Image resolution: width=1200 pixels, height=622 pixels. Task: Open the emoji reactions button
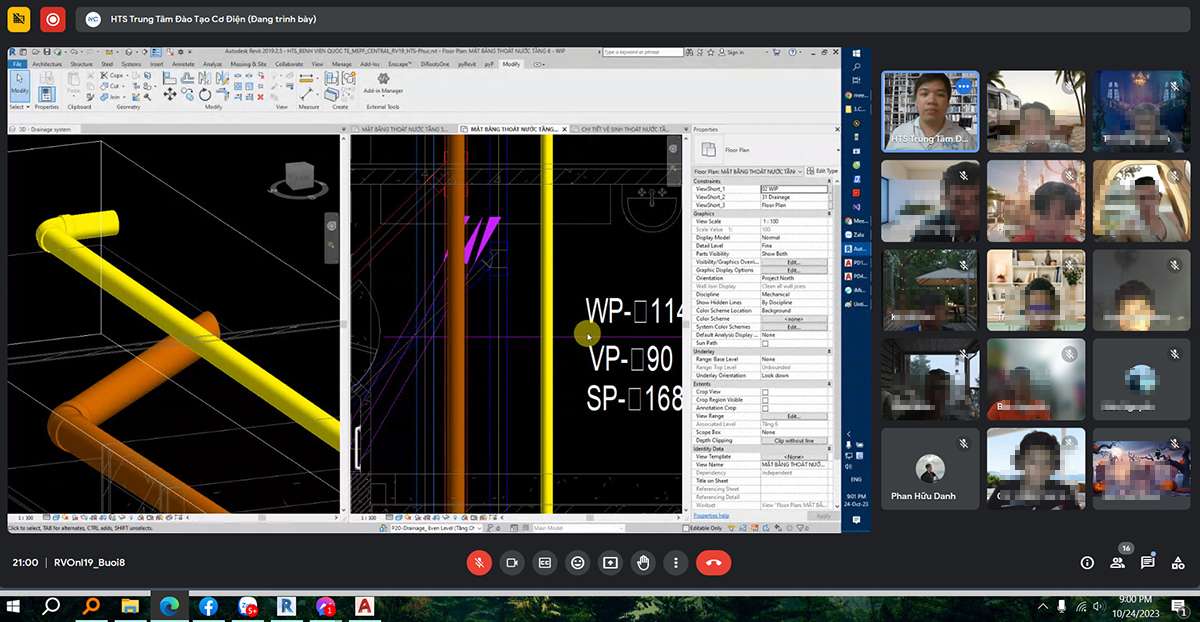point(577,562)
